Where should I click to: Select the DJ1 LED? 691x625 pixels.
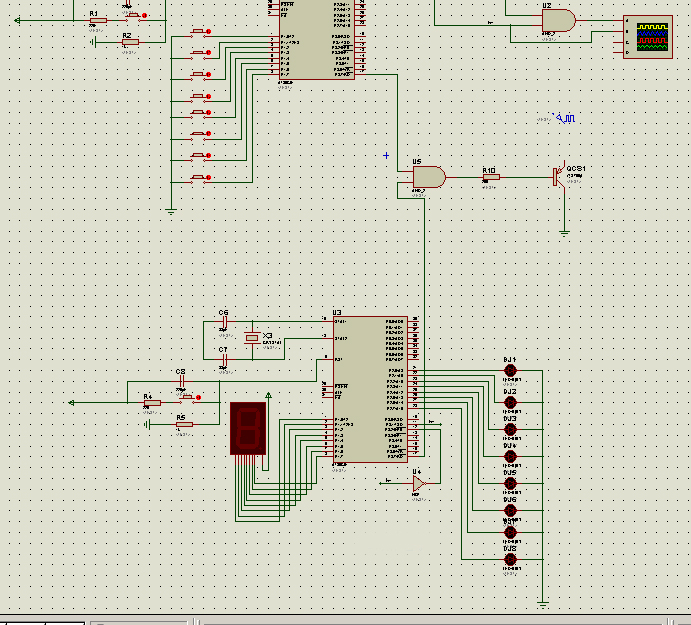510,370
